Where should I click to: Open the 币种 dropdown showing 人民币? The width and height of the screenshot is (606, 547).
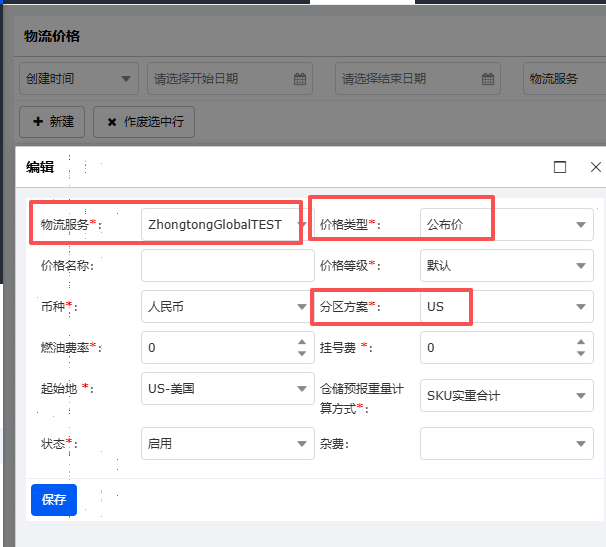(303, 307)
